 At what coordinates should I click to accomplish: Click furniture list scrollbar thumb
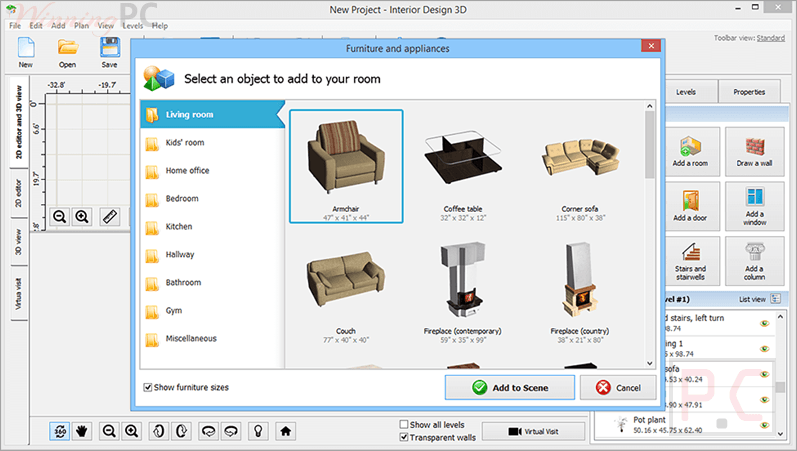click(x=650, y=144)
